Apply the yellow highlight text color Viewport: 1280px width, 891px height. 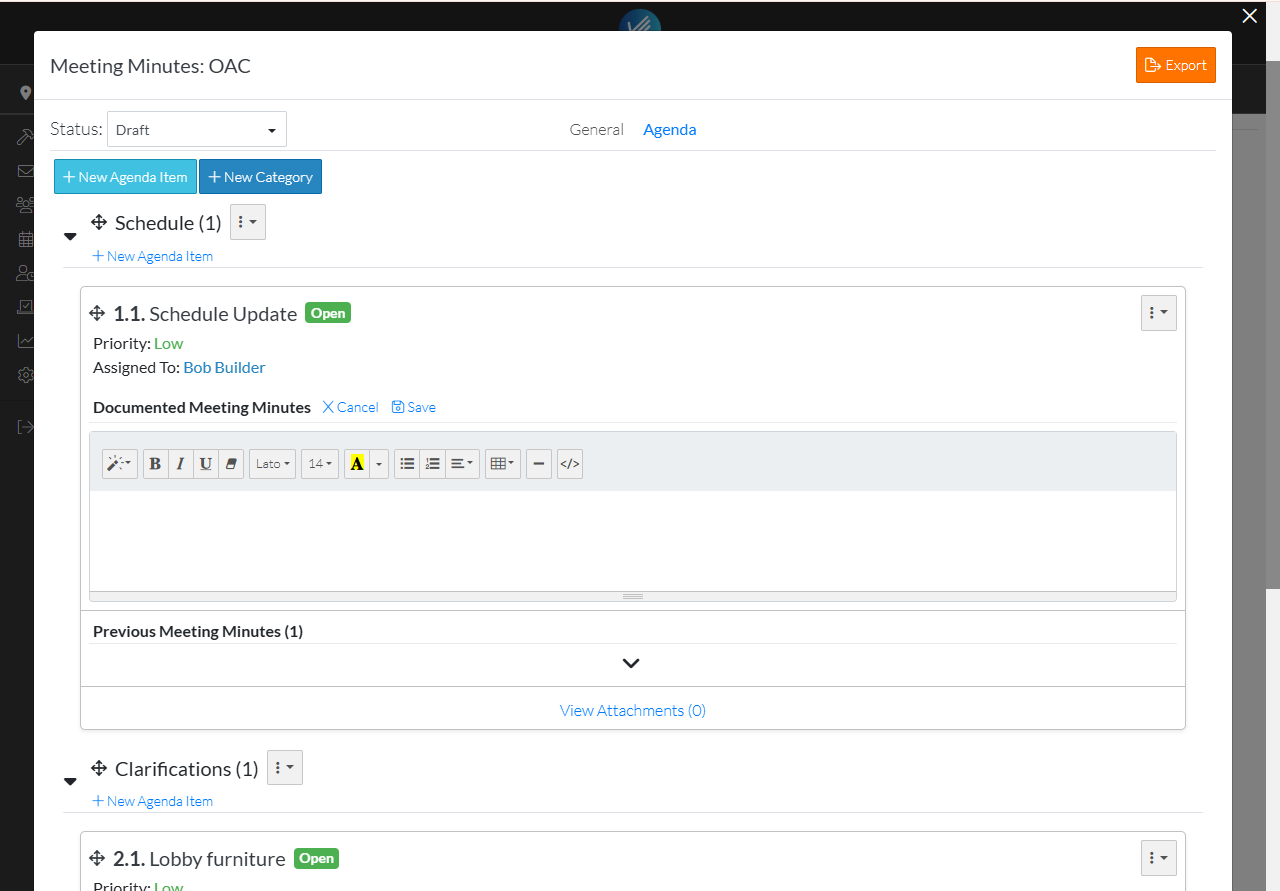point(357,464)
